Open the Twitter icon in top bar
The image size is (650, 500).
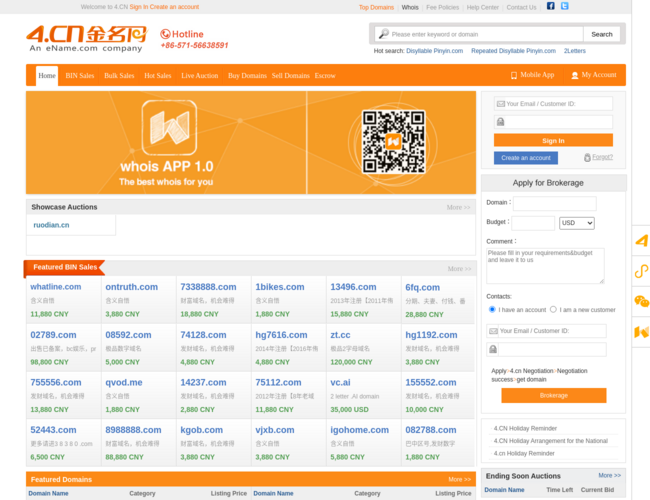[565, 6]
